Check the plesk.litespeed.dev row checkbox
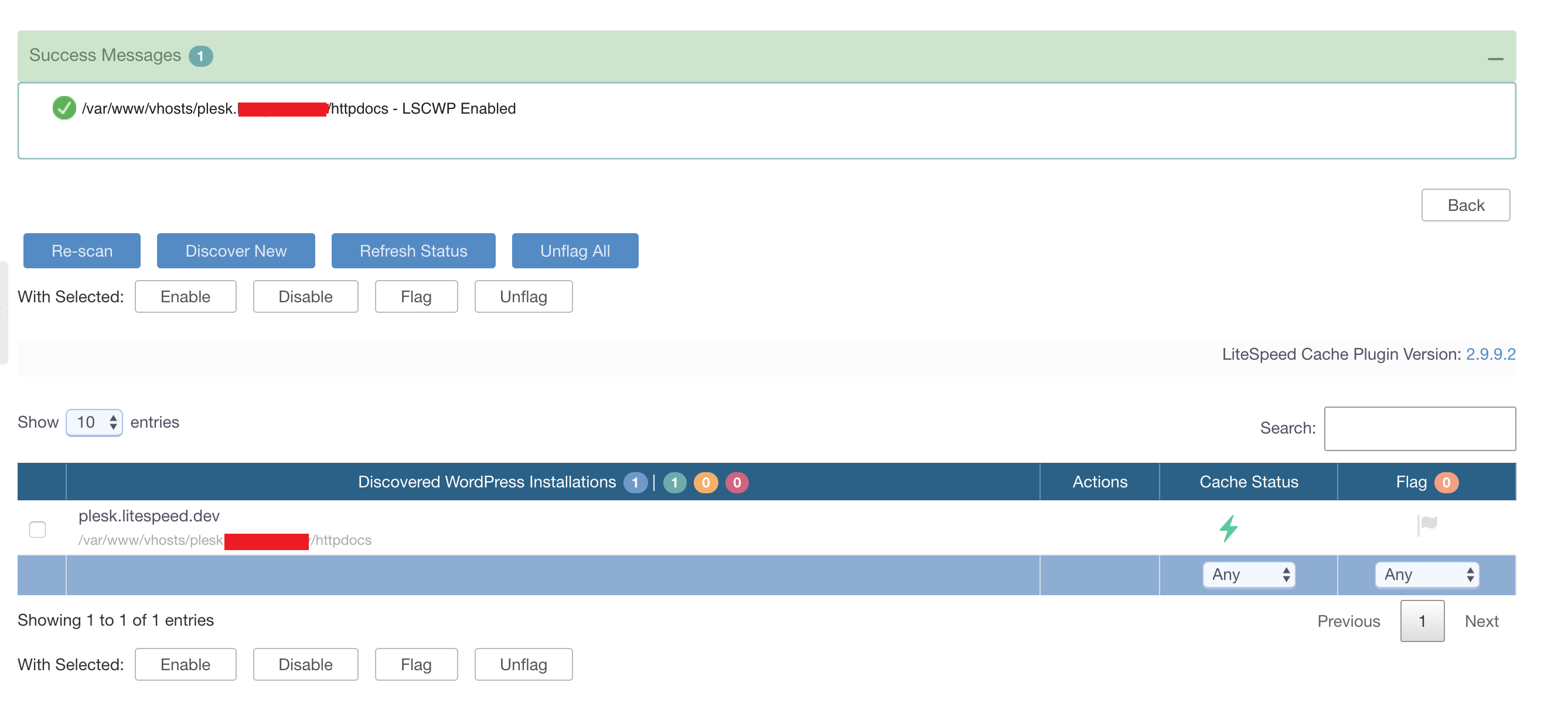The width and height of the screenshot is (1568, 703). click(x=38, y=529)
